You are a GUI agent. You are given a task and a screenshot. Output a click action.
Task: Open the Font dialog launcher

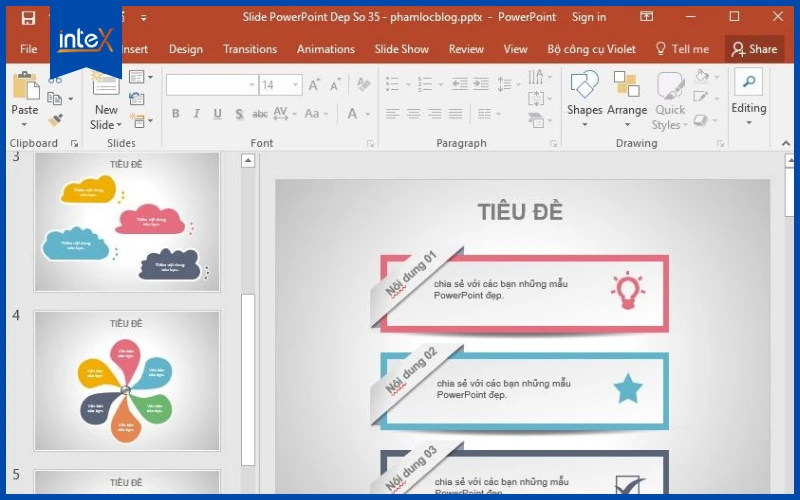point(370,144)
